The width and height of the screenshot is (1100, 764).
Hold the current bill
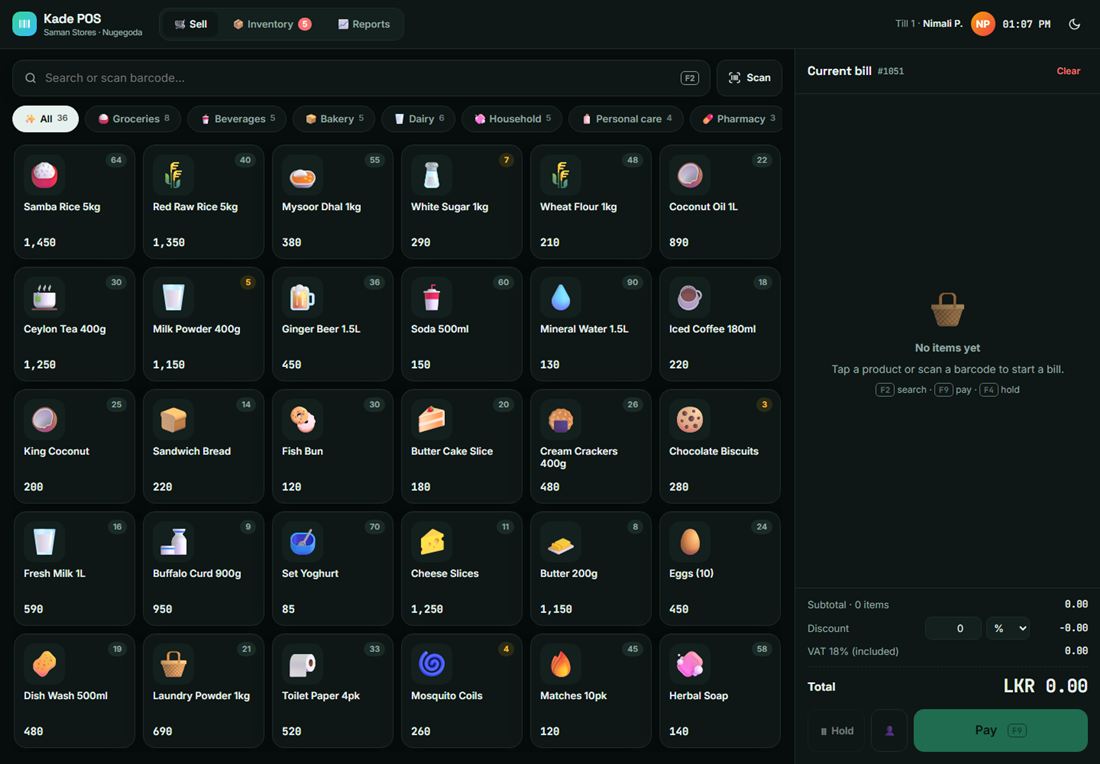pyautogui.click(x=836, y=730)
